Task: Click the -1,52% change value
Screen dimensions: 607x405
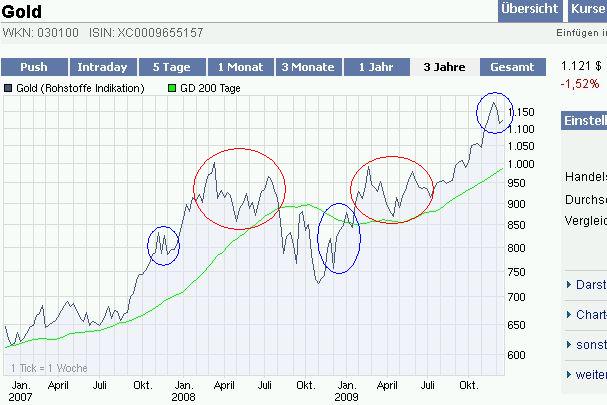Action: click(x=580, y=84)
